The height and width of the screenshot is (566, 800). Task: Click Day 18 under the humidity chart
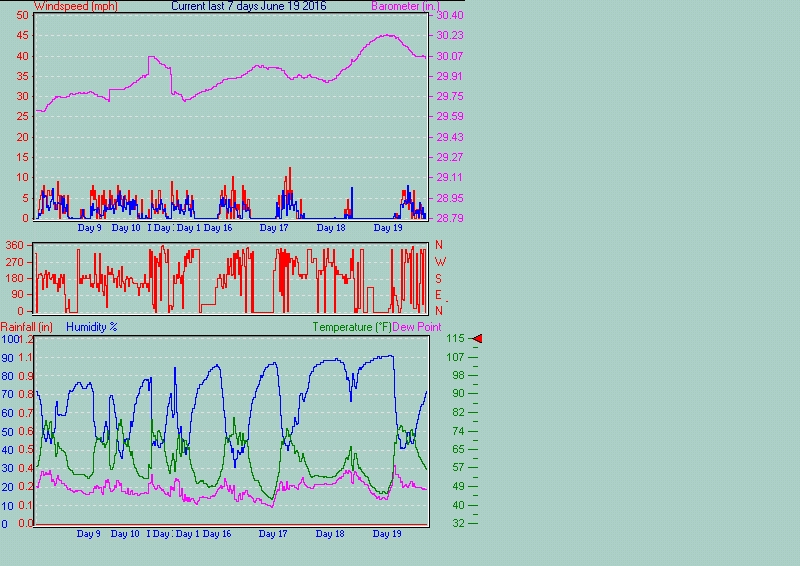[330, 534]
